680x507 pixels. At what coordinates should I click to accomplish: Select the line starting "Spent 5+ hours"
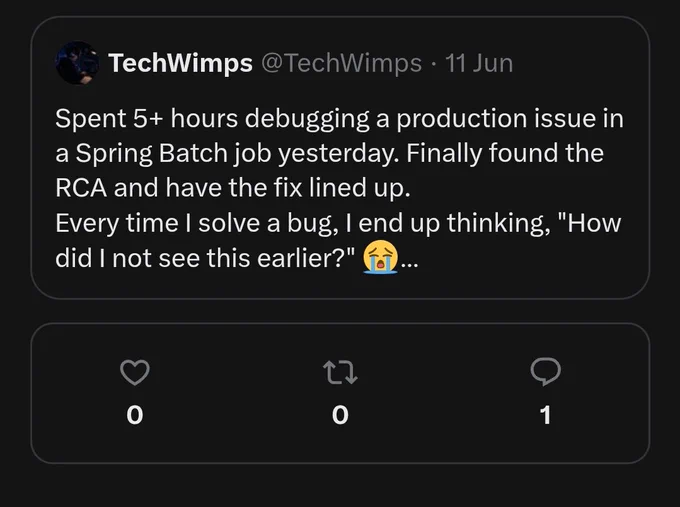click(x=340, y=118)
